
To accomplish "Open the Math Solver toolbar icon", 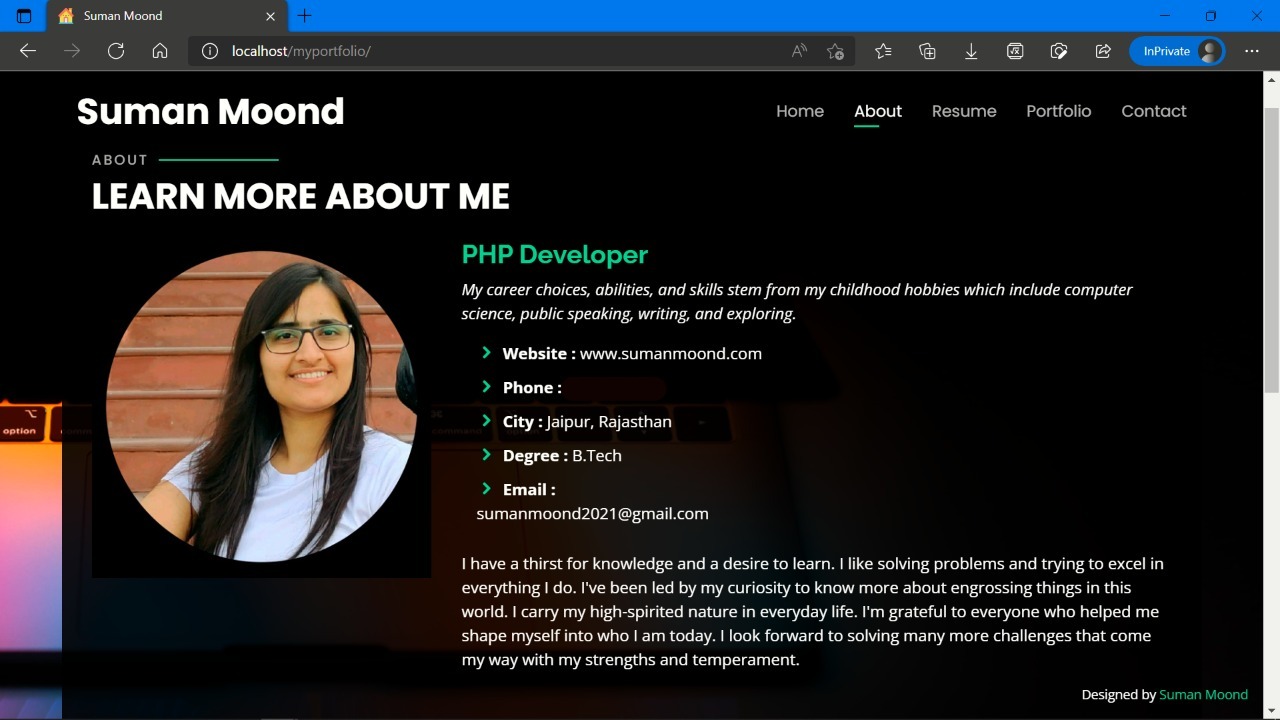I will click(x=1015, y=51).
